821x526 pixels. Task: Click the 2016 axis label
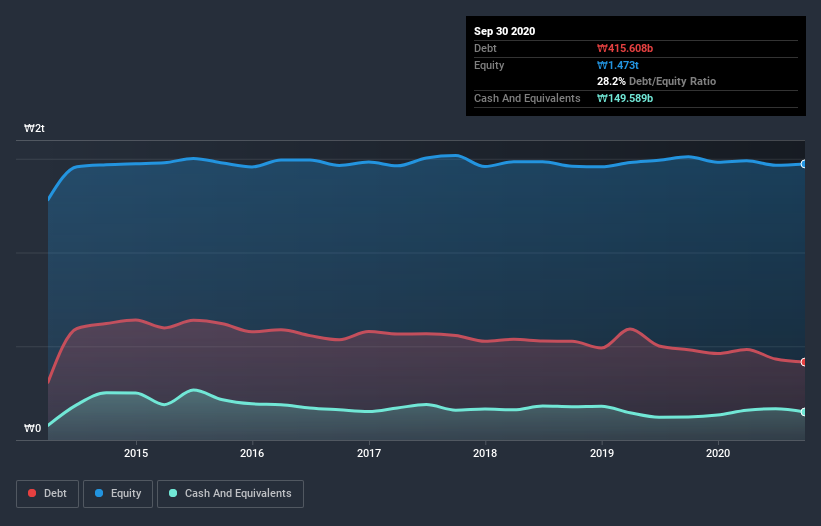click(252, 453)
